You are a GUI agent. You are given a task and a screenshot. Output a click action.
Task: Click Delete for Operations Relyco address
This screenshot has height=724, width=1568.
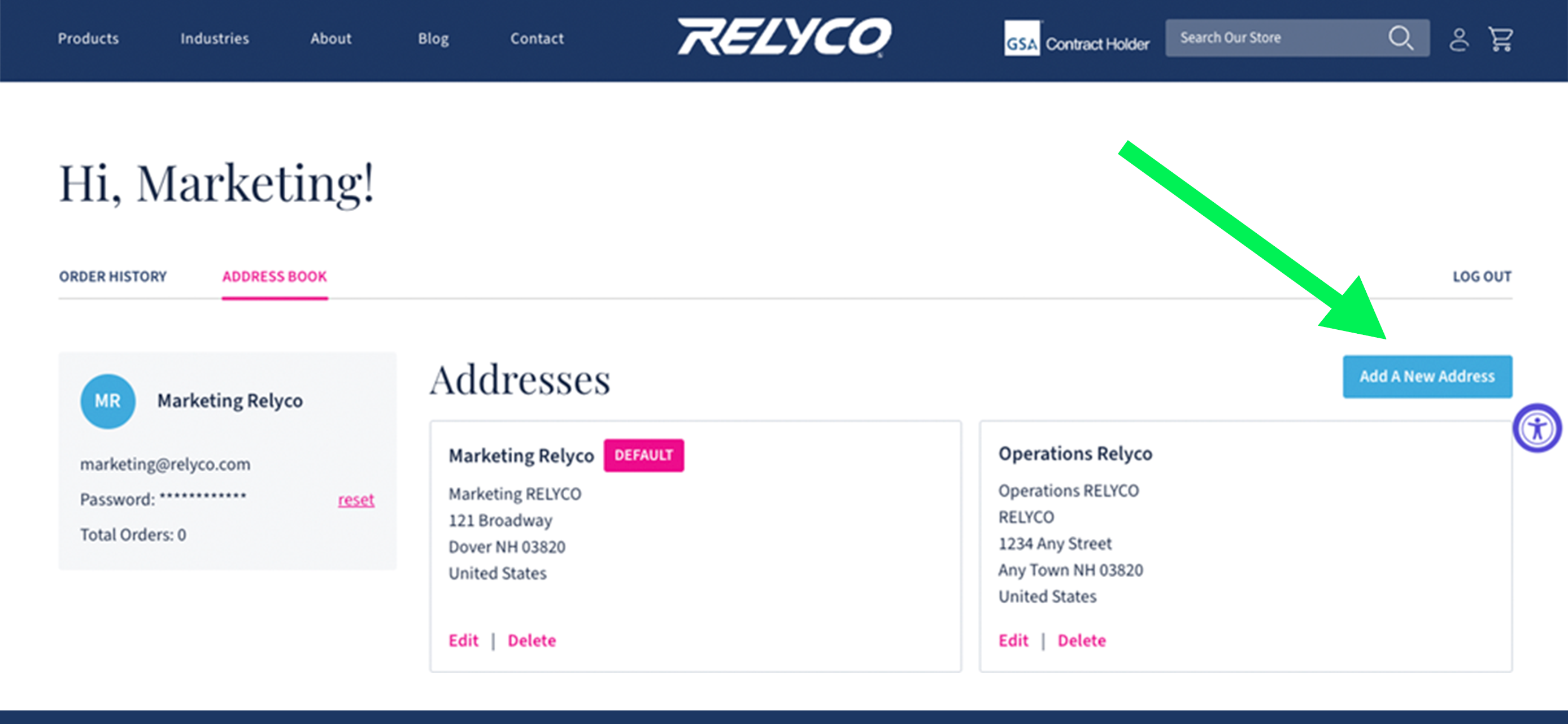[x=1083, y=640]
